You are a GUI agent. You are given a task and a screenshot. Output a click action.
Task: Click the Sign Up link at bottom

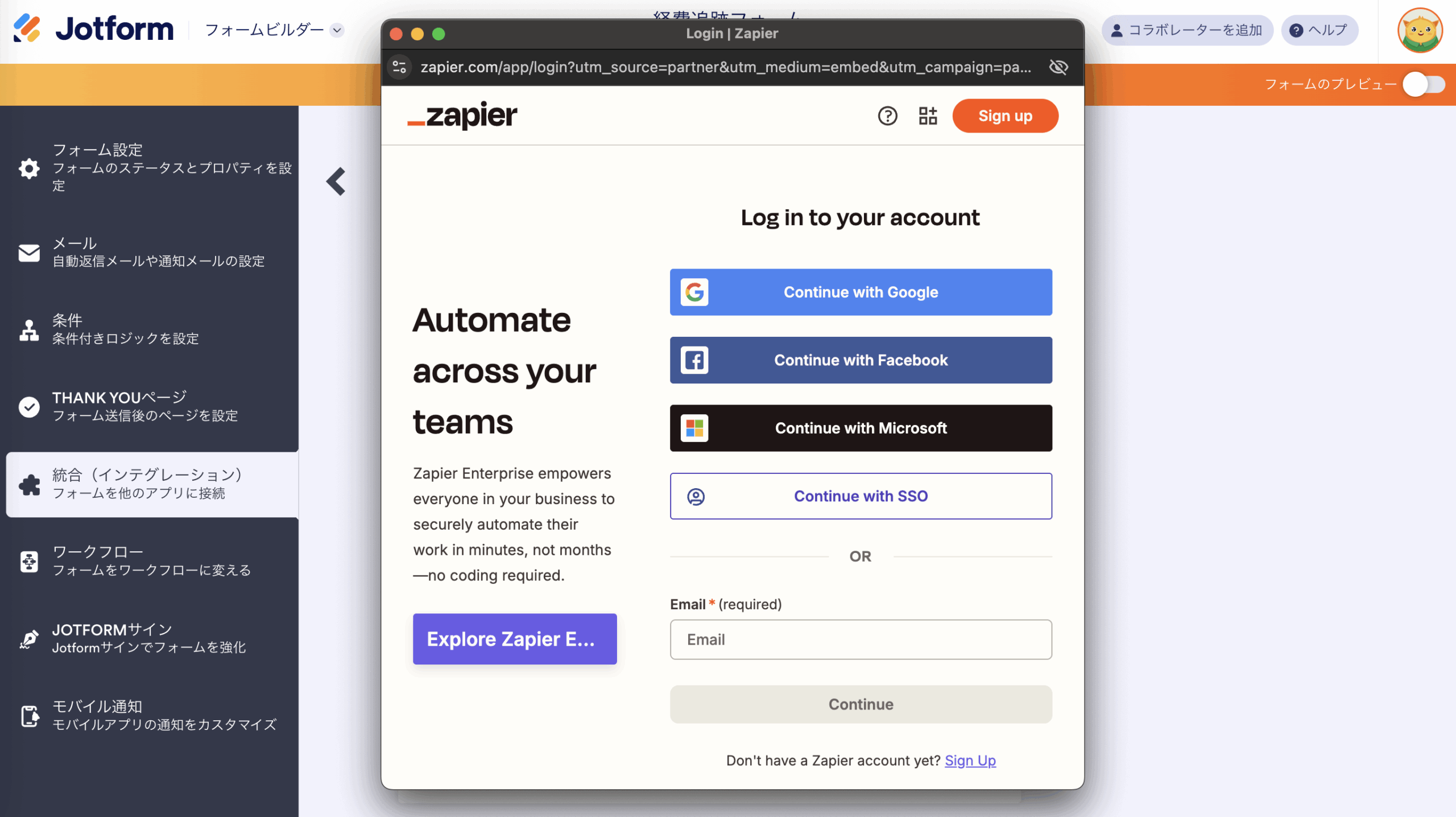[970, 761]
